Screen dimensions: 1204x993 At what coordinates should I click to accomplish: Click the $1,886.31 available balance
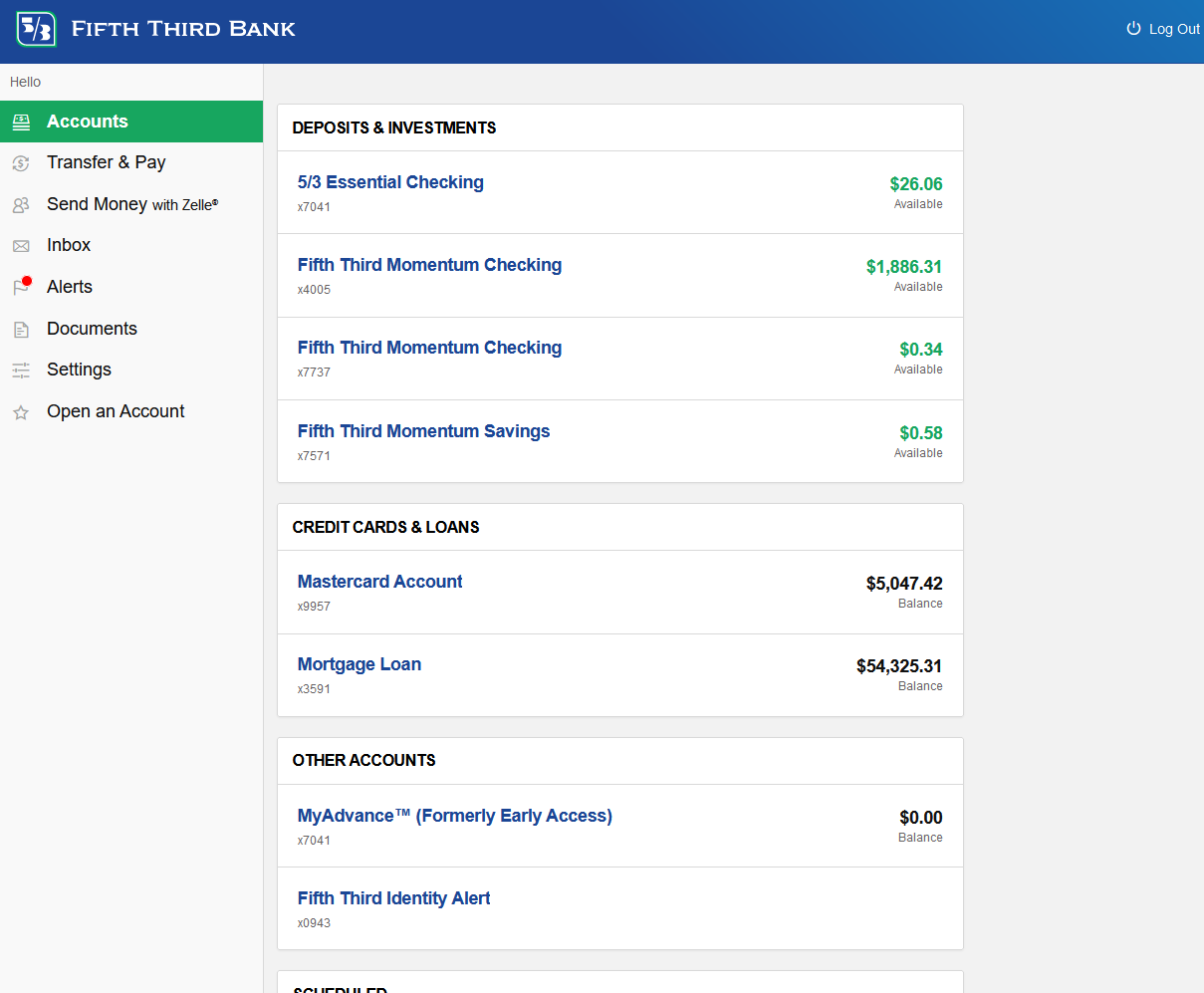tap(904, 267)
